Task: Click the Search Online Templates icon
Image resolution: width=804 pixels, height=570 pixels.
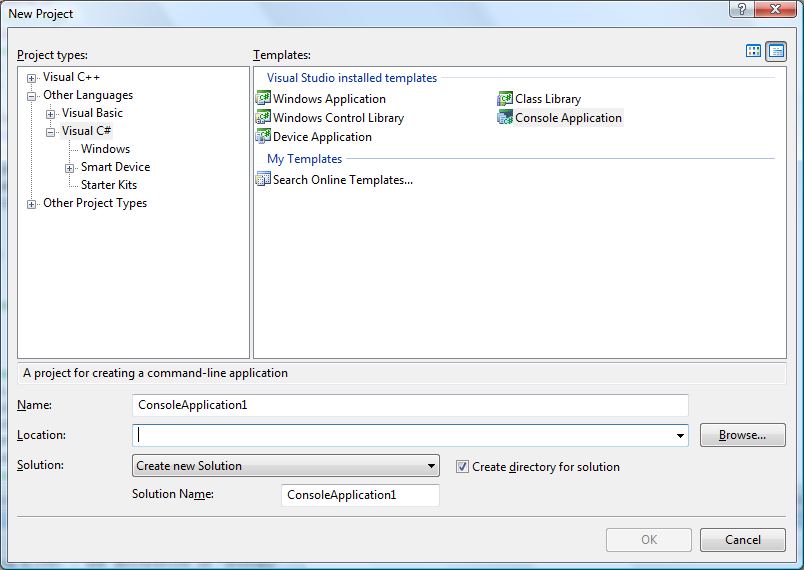Action: click(x=263, y=179)
